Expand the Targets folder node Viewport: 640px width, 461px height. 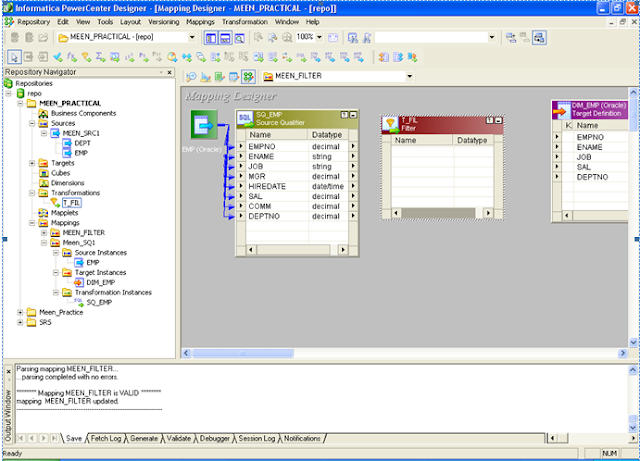pos(32,163)
